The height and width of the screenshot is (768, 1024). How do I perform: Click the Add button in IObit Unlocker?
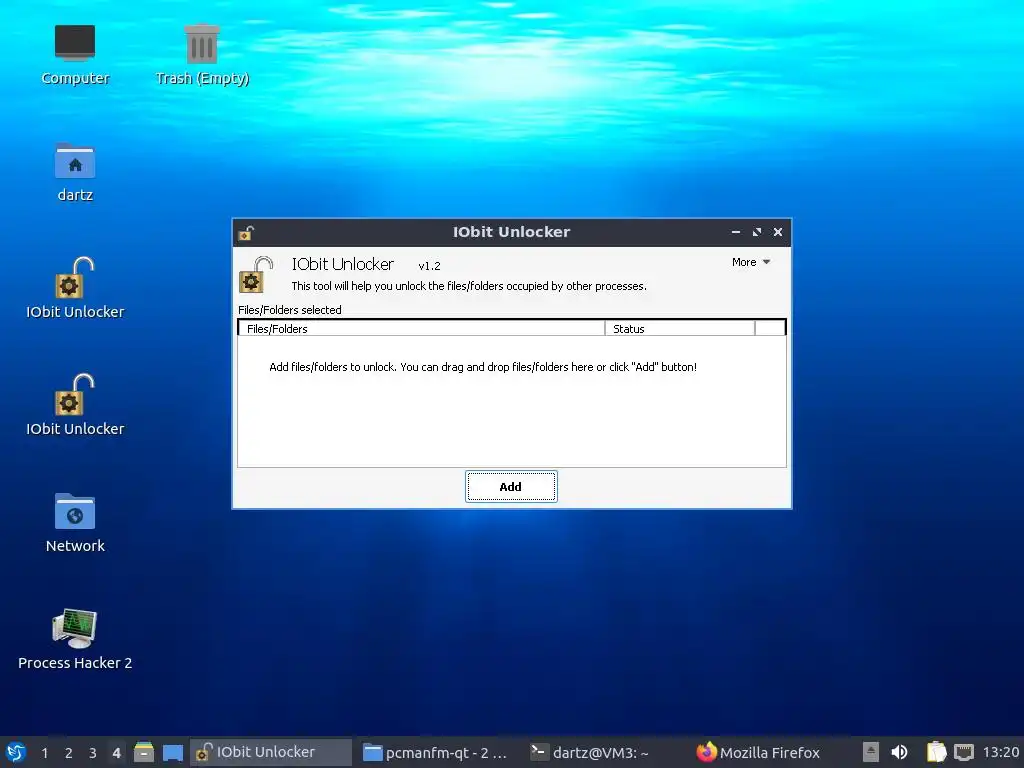click(511, 487)
